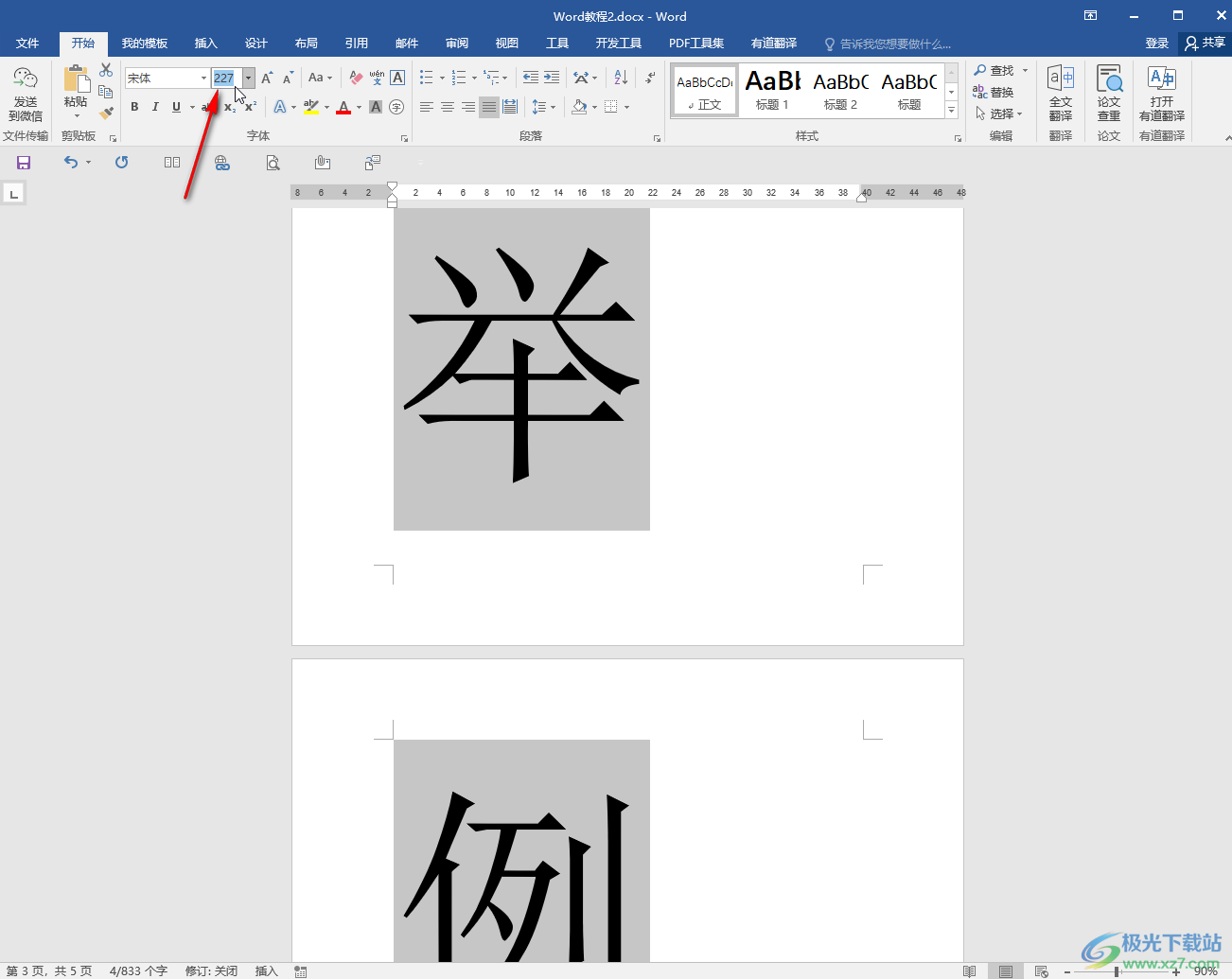This screenshot has height=979, width=1232.
Task: Open the Bullets list dropdown arrow
Action: click(441, 78)
